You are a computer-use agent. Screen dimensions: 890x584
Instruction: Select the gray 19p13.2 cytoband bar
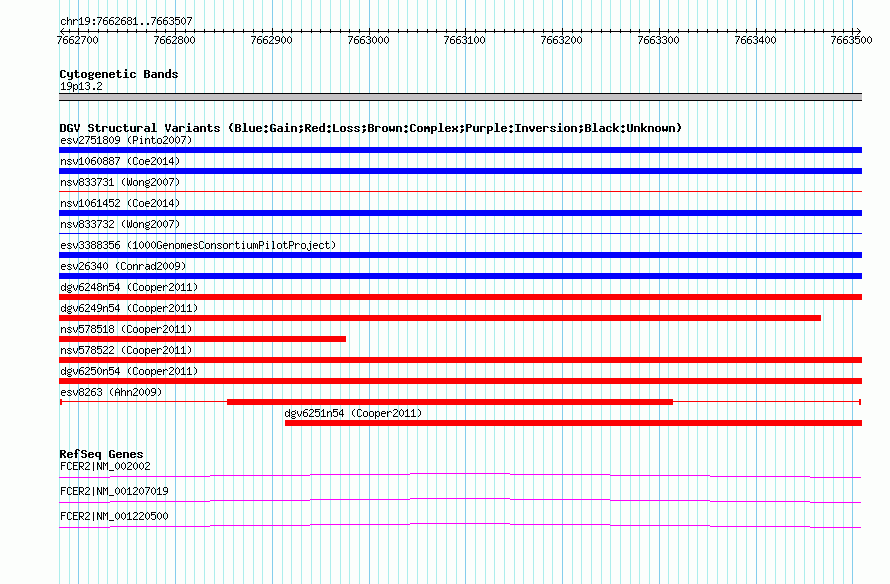[460, 97]
